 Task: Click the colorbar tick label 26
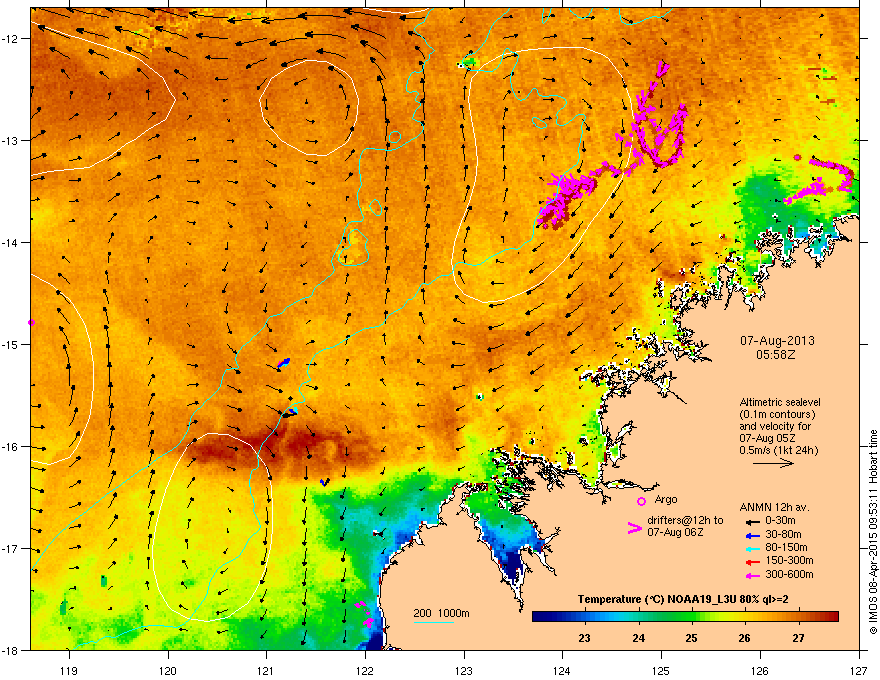pyautogui.click(x=744, y=638)
